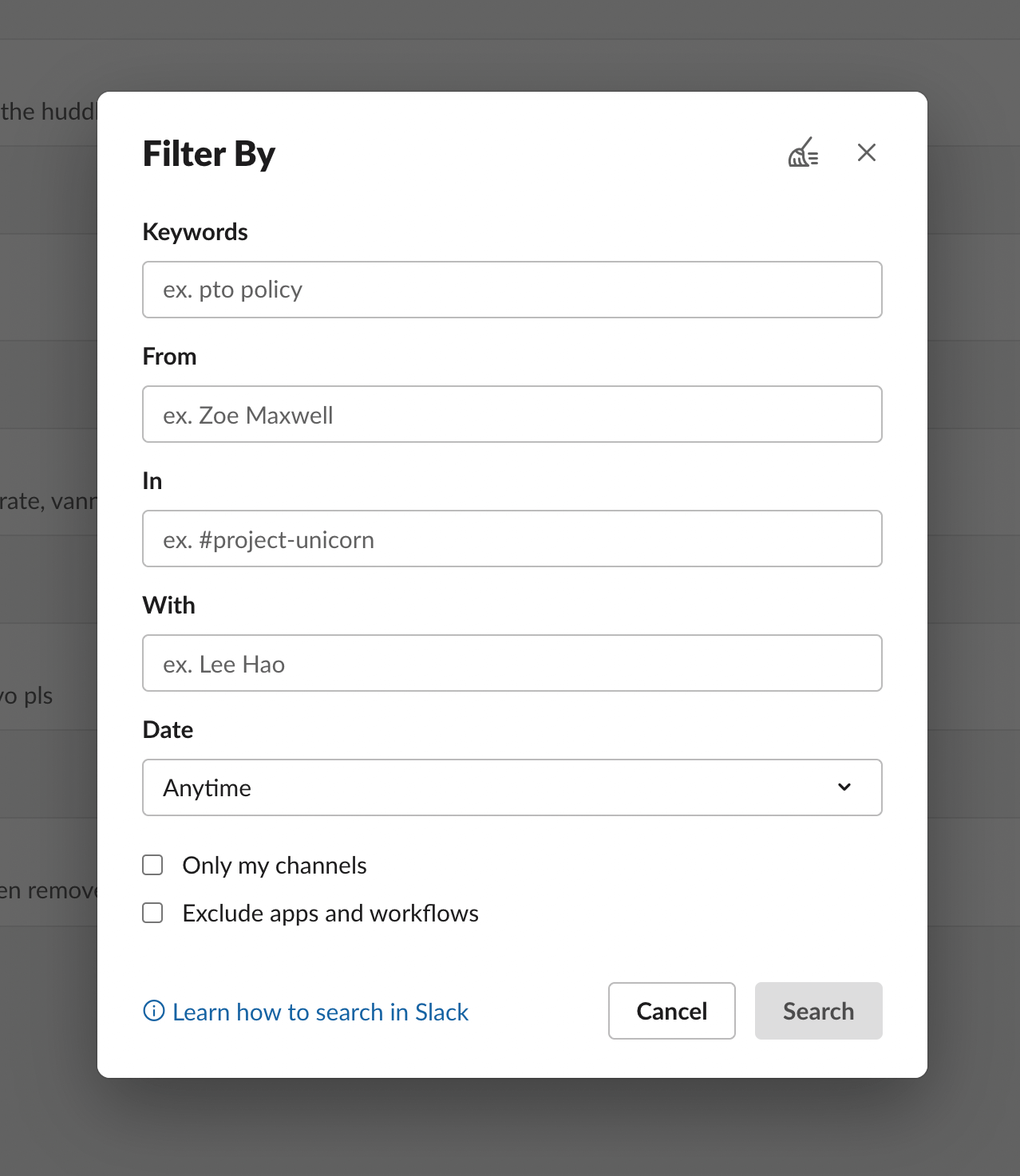
Task: Click the From field with Zoe Maxwell placeholder
Action: (x=512, y=414)
